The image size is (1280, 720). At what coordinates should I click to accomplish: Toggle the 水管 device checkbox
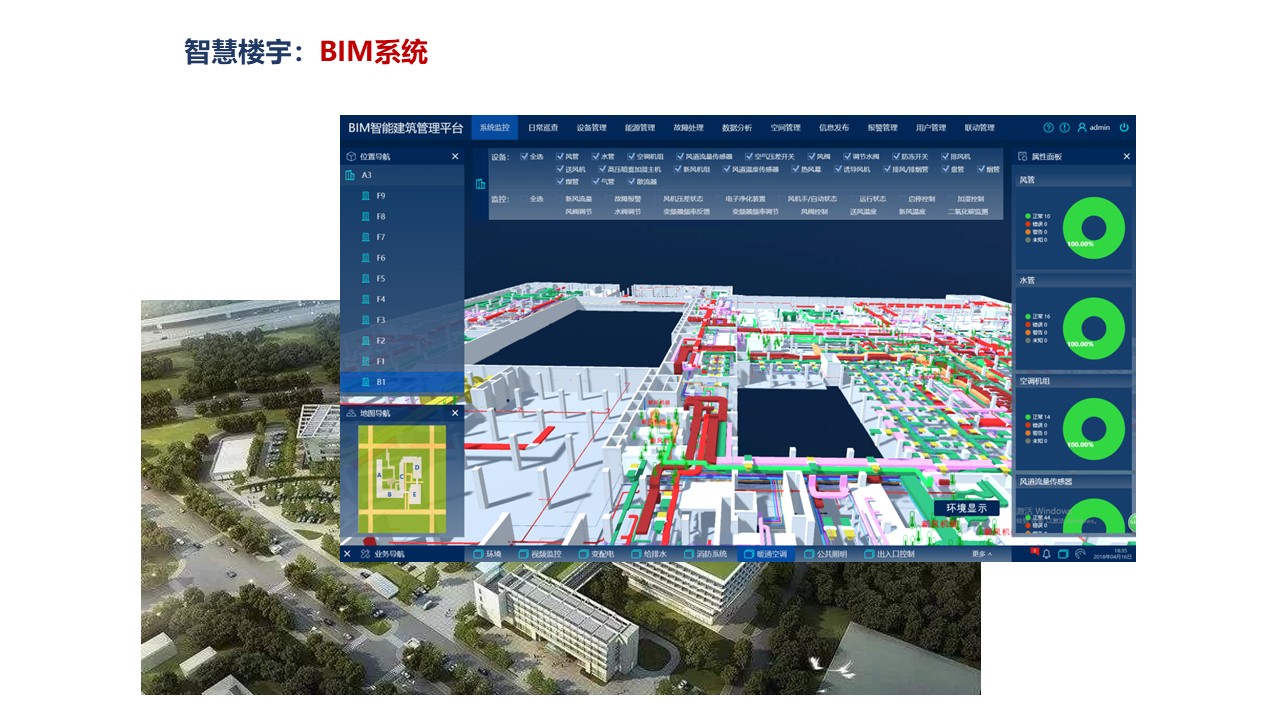(595, 157)
